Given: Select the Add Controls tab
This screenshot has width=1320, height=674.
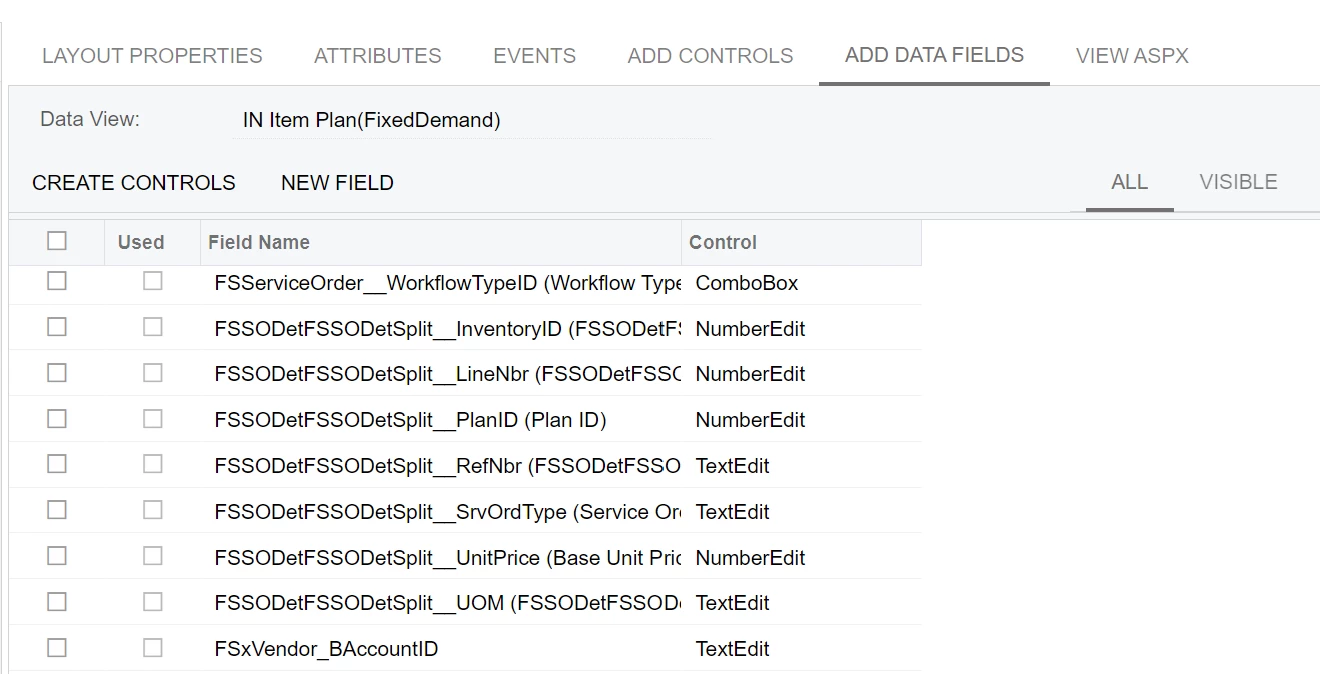Looking at the screenshot, I should [710, 56].
